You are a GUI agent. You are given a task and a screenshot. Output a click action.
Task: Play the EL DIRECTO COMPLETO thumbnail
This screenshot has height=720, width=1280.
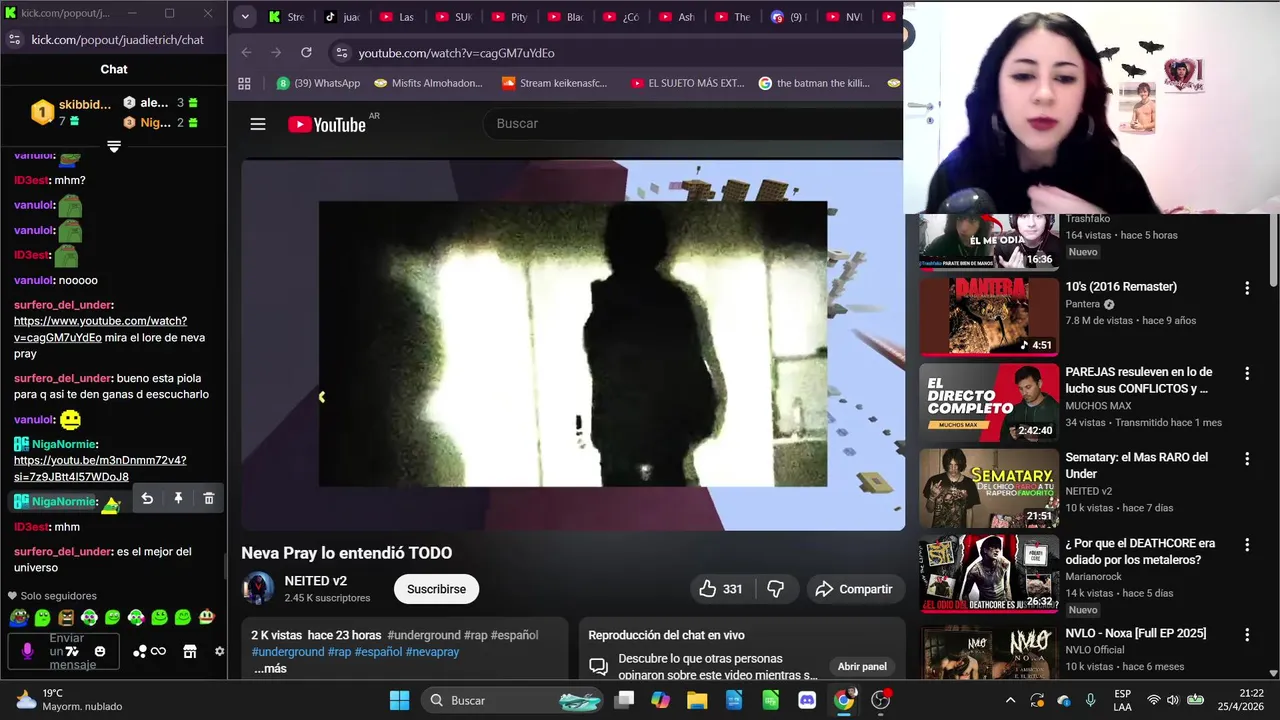pyautogui.click(x=989, y=402)
